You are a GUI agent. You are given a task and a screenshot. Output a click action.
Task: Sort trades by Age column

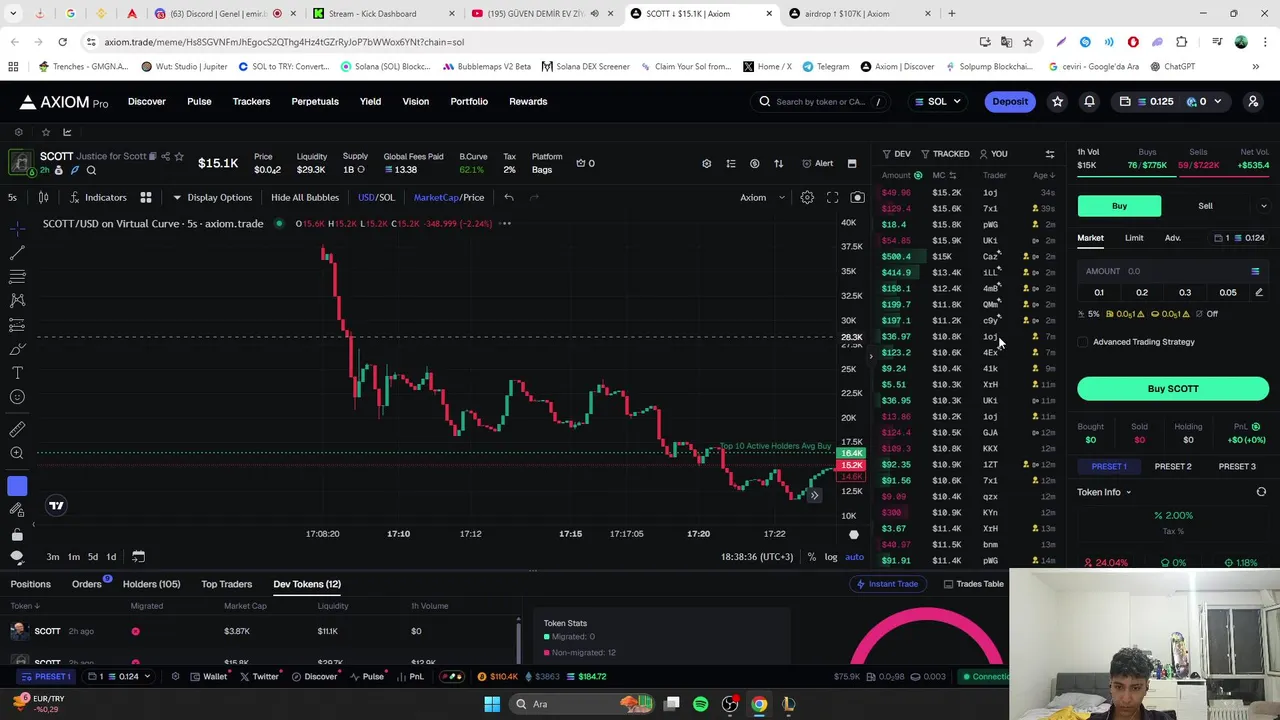click(x=1044, y=175)
